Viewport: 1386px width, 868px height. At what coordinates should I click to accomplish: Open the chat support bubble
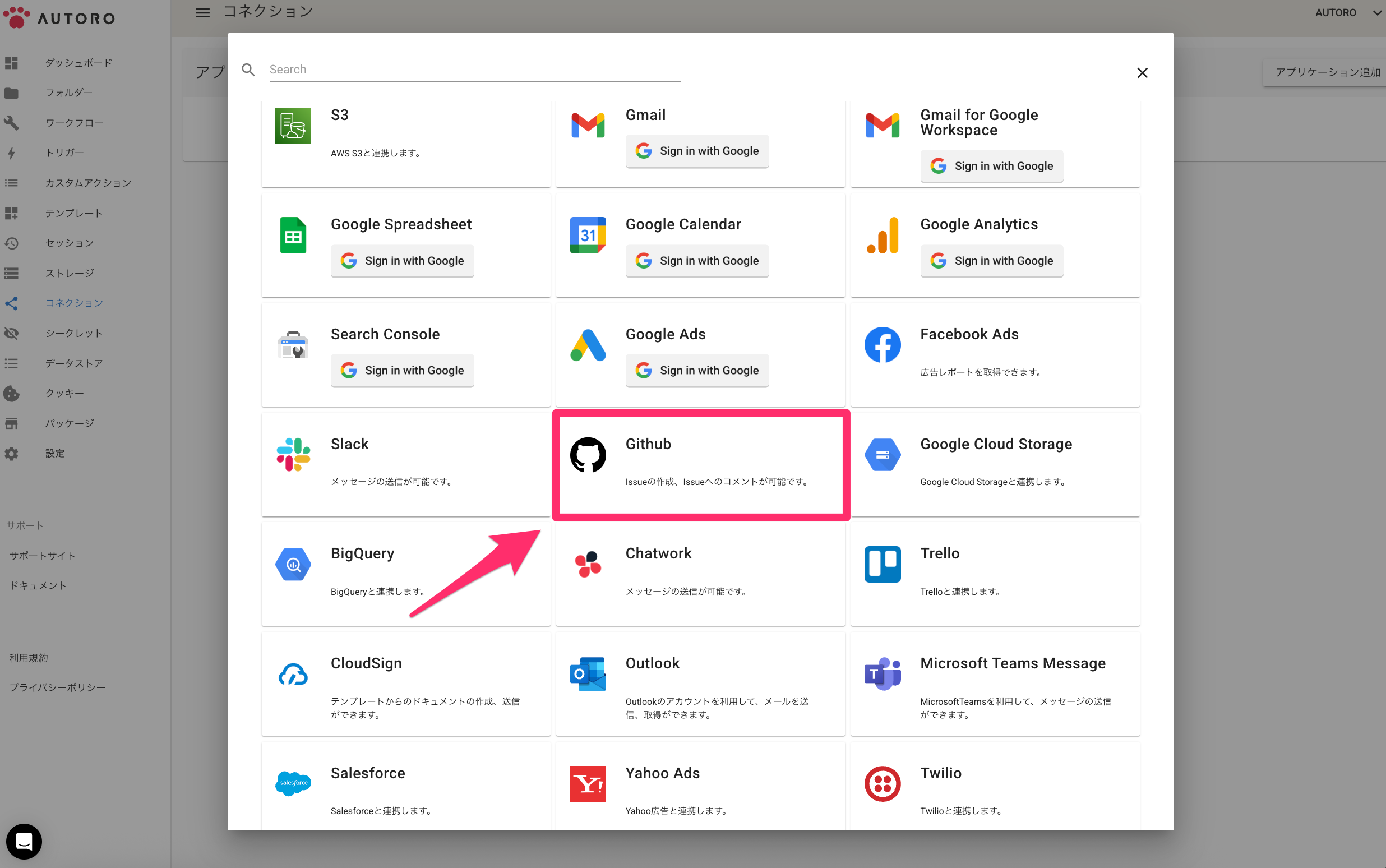tap(24, 842)
